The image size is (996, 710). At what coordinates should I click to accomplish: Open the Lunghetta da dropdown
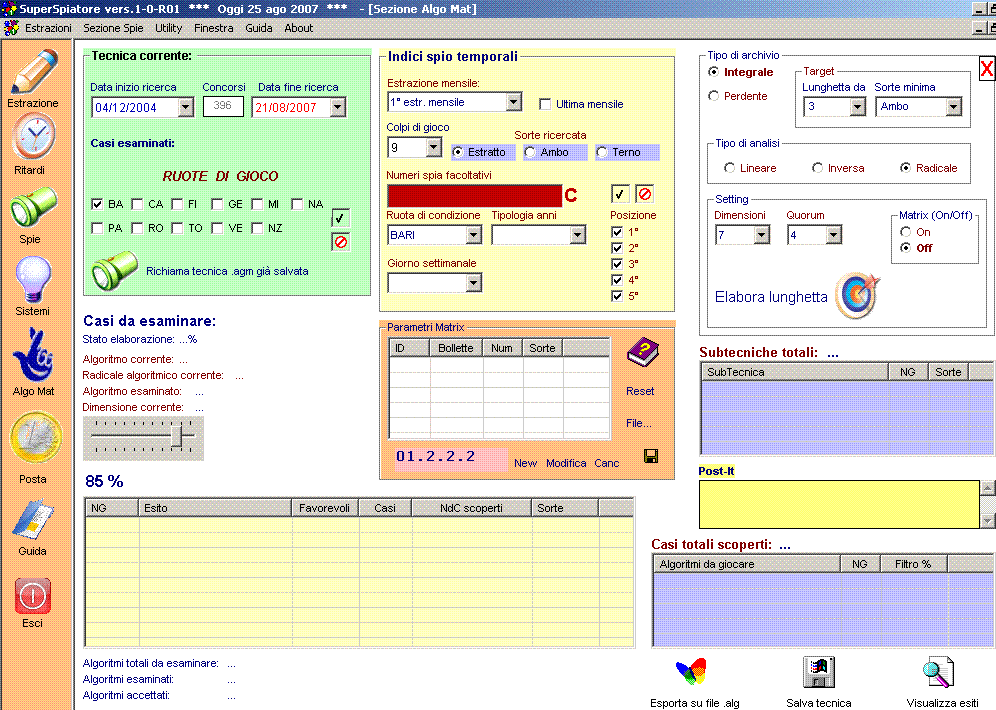click(x=858, y=106)
